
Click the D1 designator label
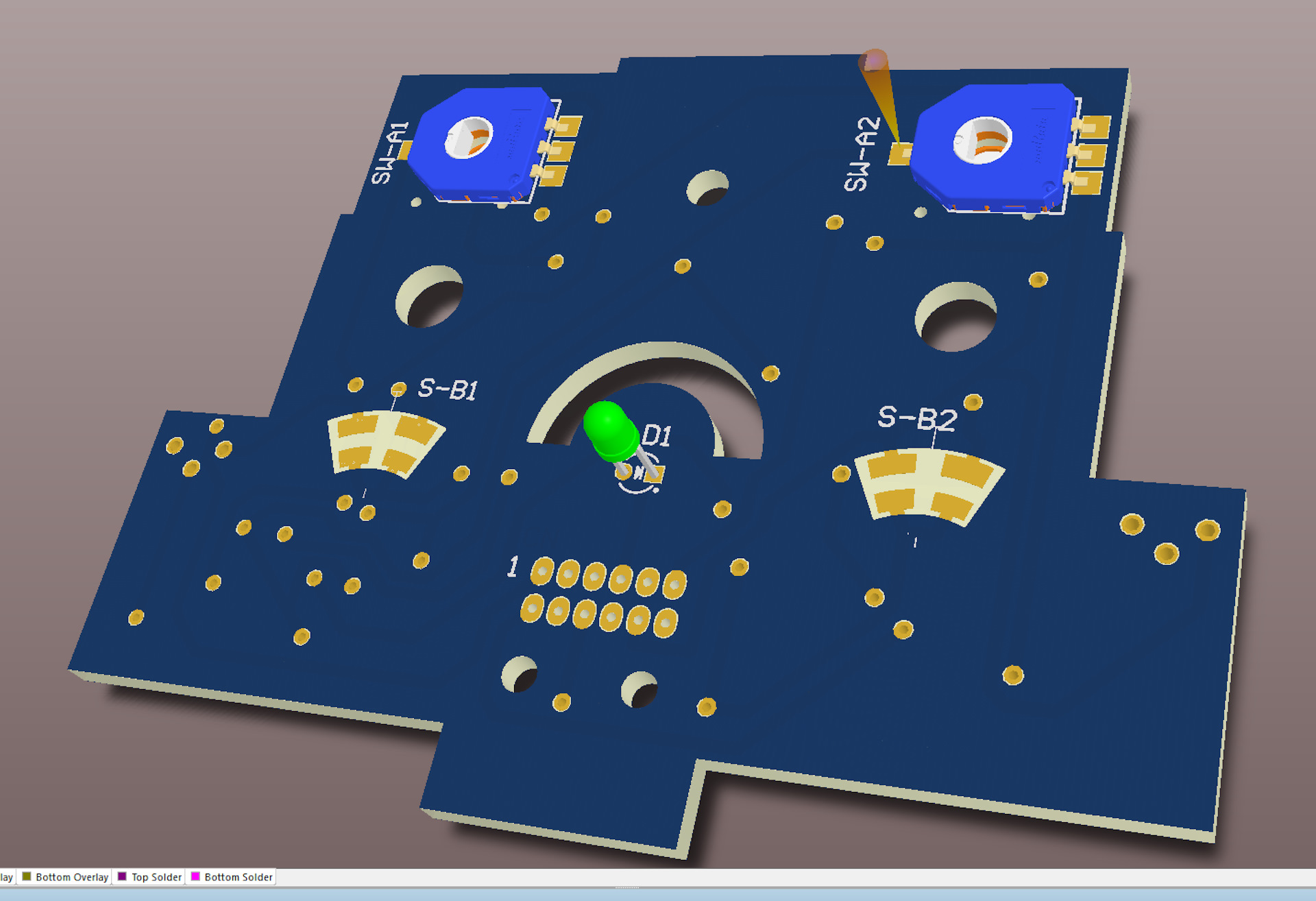pos(657,435)
